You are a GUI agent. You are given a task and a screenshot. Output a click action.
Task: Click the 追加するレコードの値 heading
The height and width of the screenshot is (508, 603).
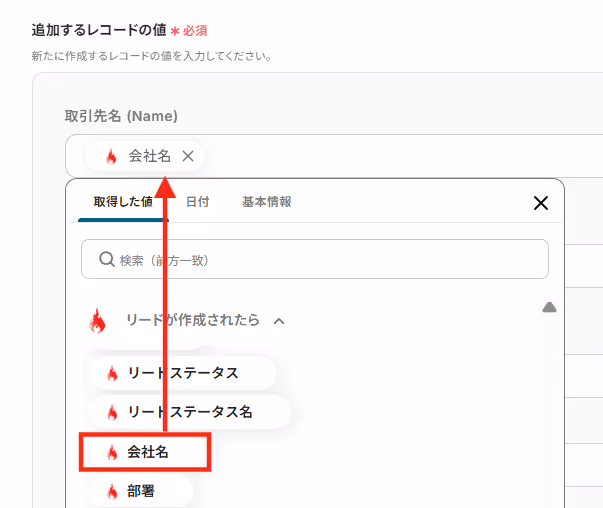pyautogui.click(x=99, y=30)
